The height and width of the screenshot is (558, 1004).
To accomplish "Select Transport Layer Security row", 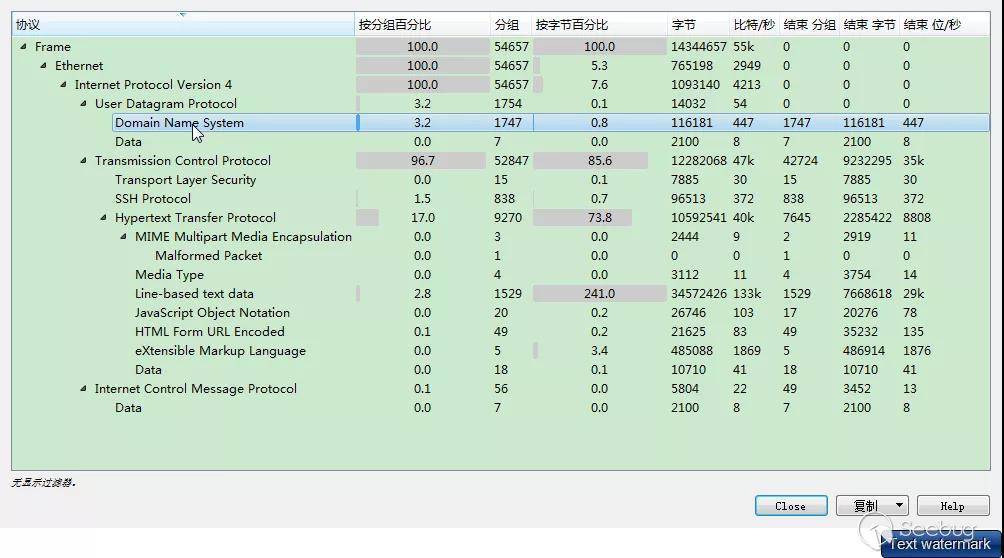I will pos(501,179).
